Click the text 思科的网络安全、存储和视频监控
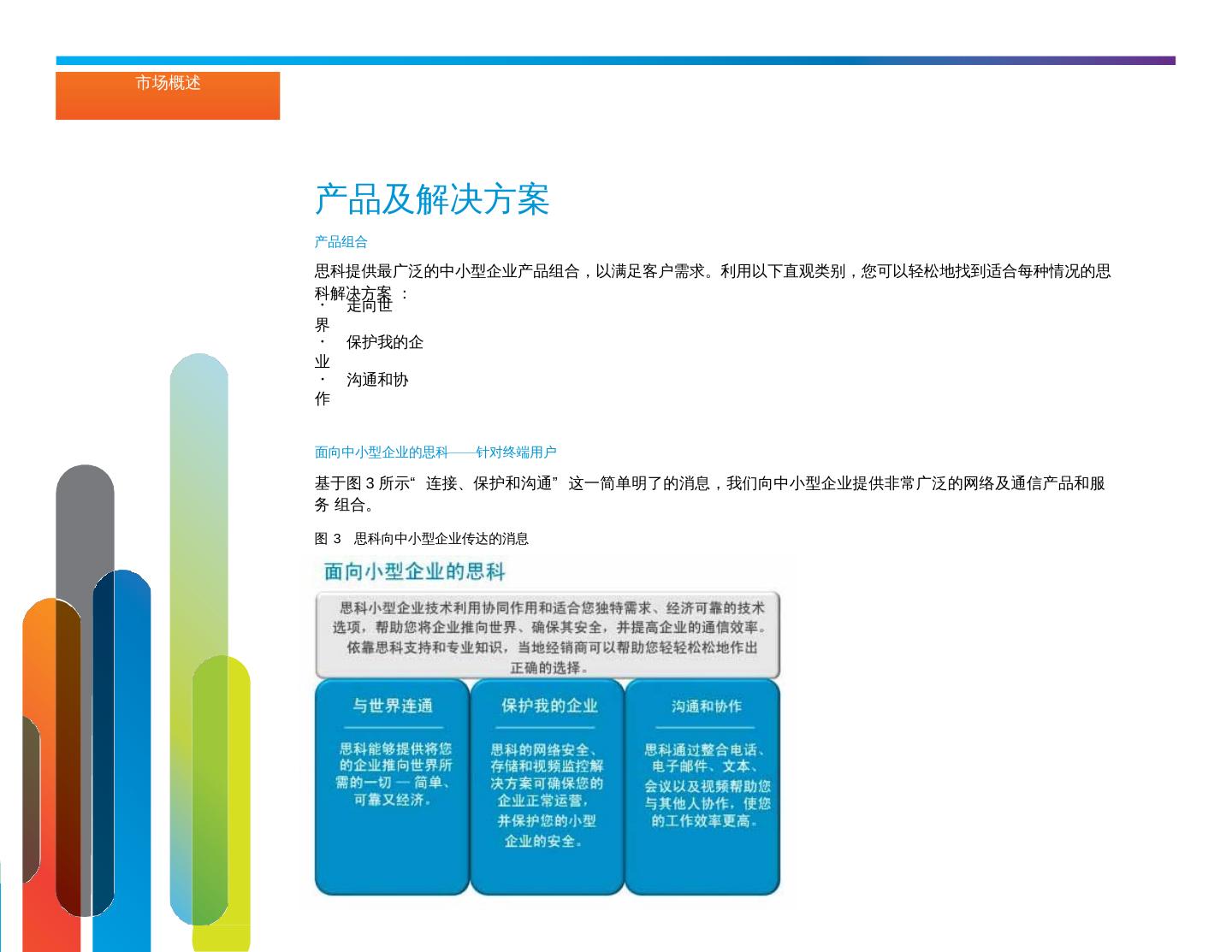 pyautogui.click(x=547, y=795)
